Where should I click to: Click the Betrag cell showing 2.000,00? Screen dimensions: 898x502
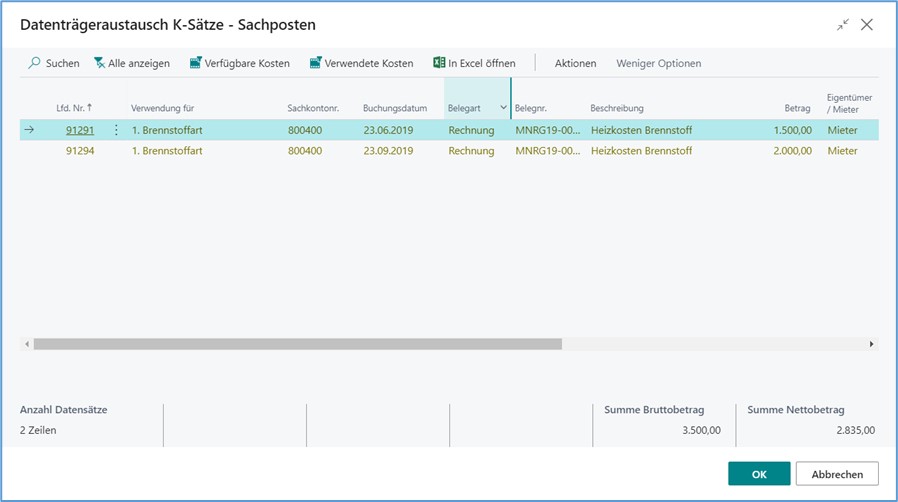coord(792,151)
